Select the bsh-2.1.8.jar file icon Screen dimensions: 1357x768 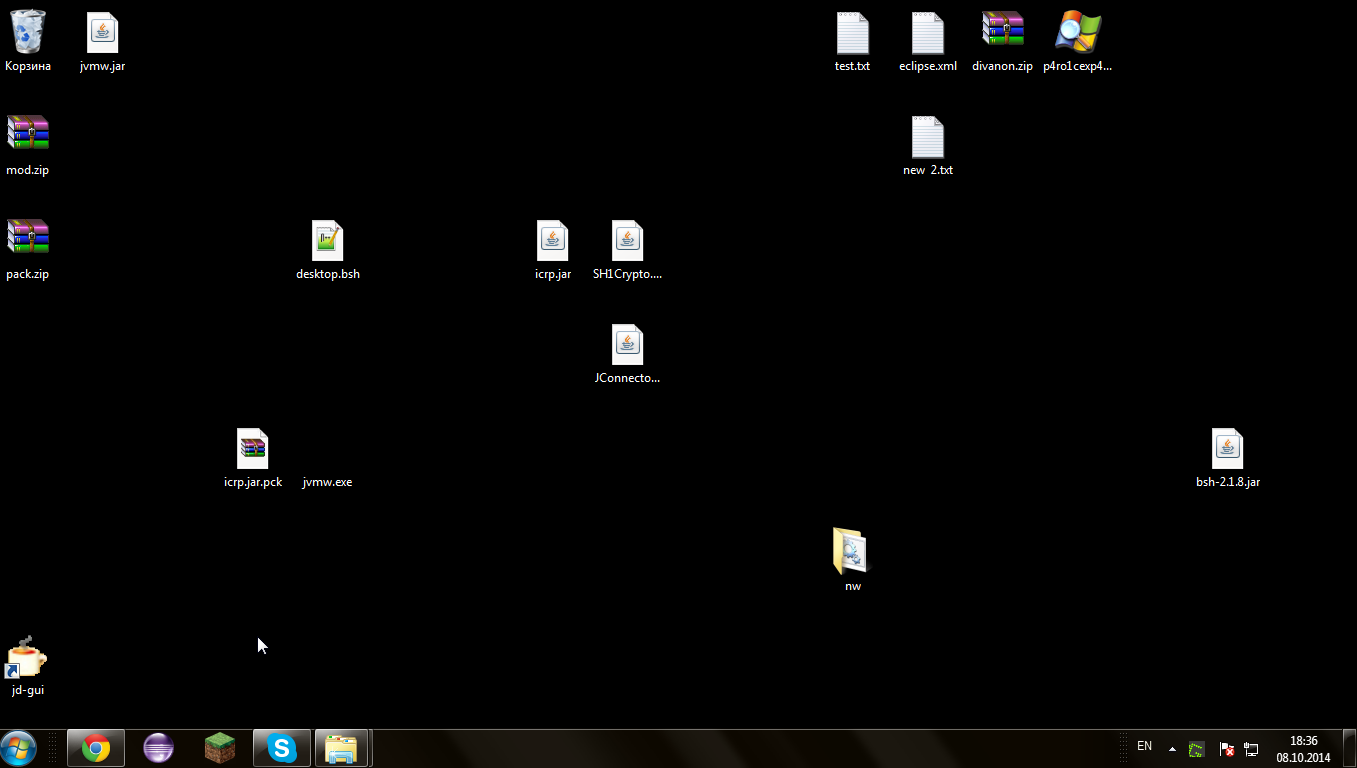pos(1227,449)
